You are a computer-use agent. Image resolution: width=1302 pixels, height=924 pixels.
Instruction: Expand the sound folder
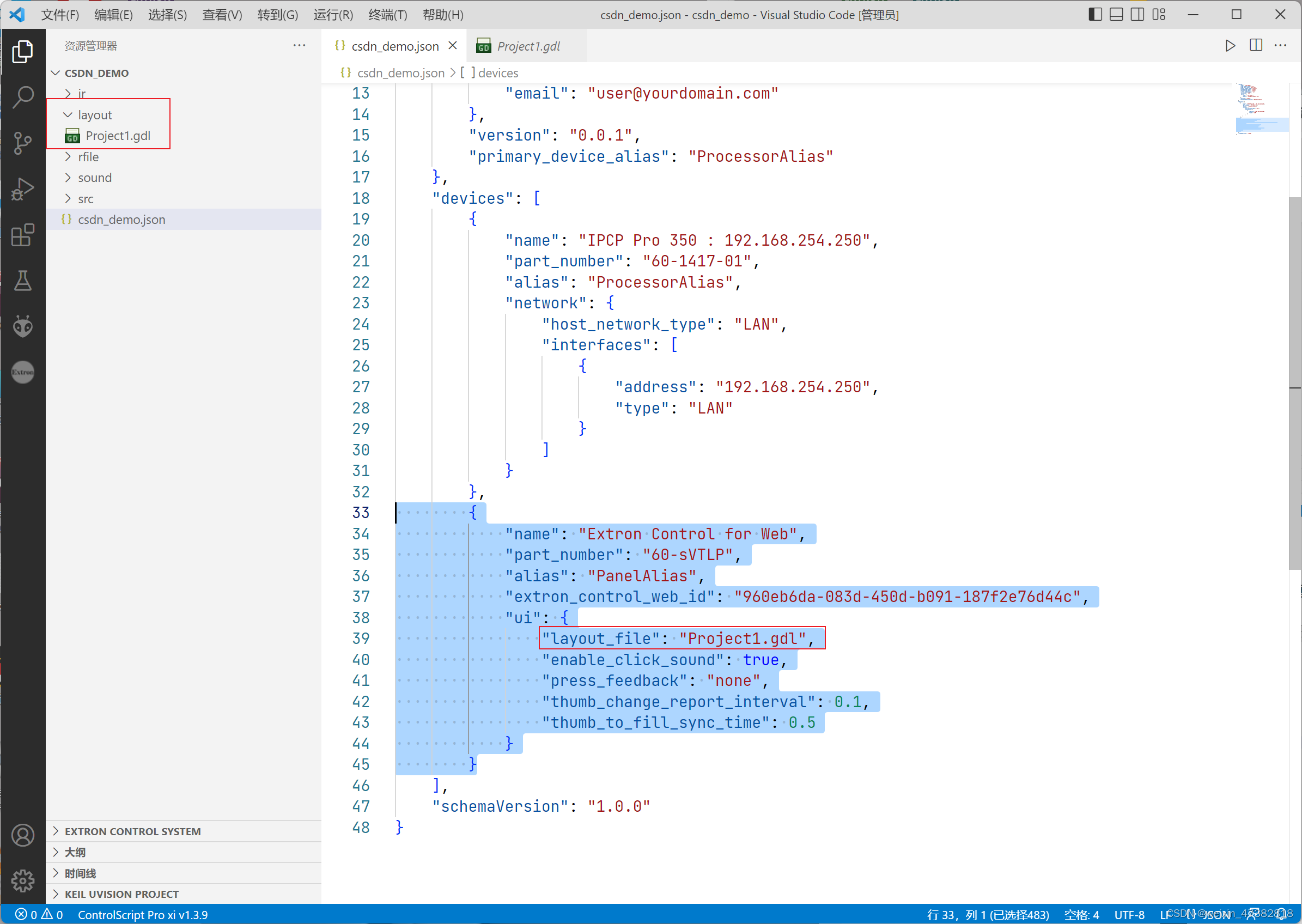click(94, 178)
